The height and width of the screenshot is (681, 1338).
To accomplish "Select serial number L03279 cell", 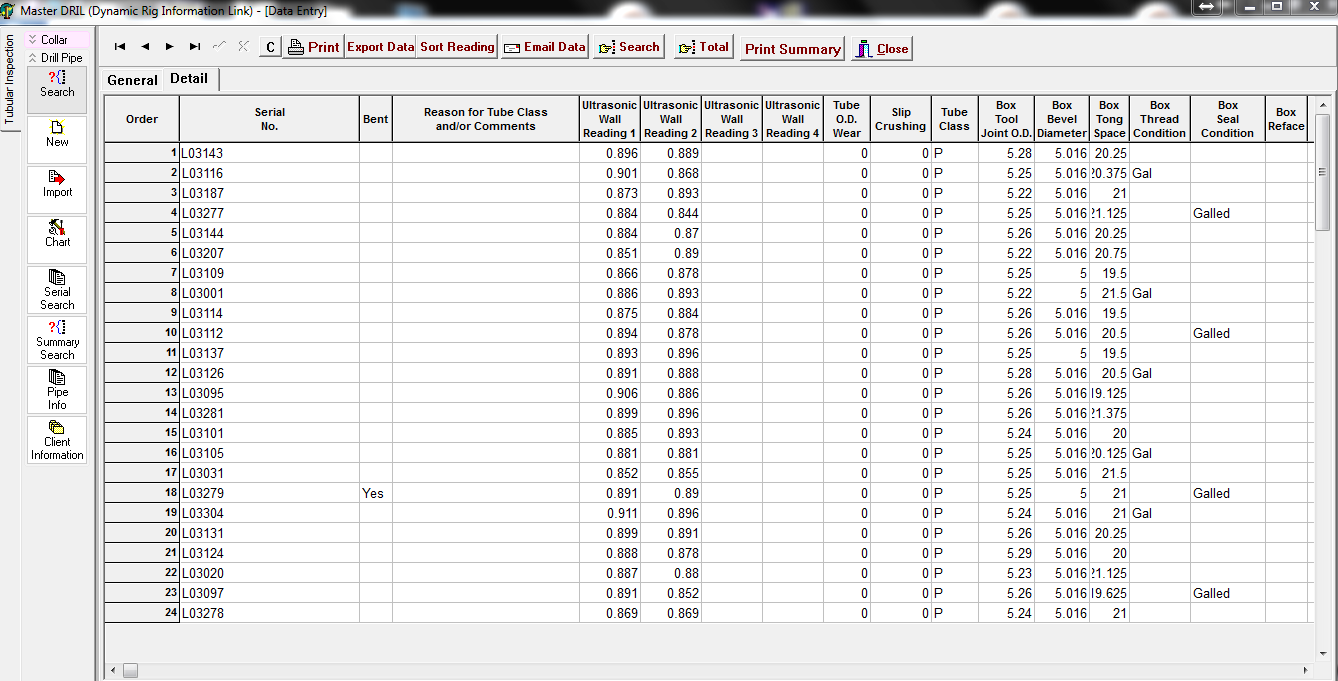I will click(270, 493).
